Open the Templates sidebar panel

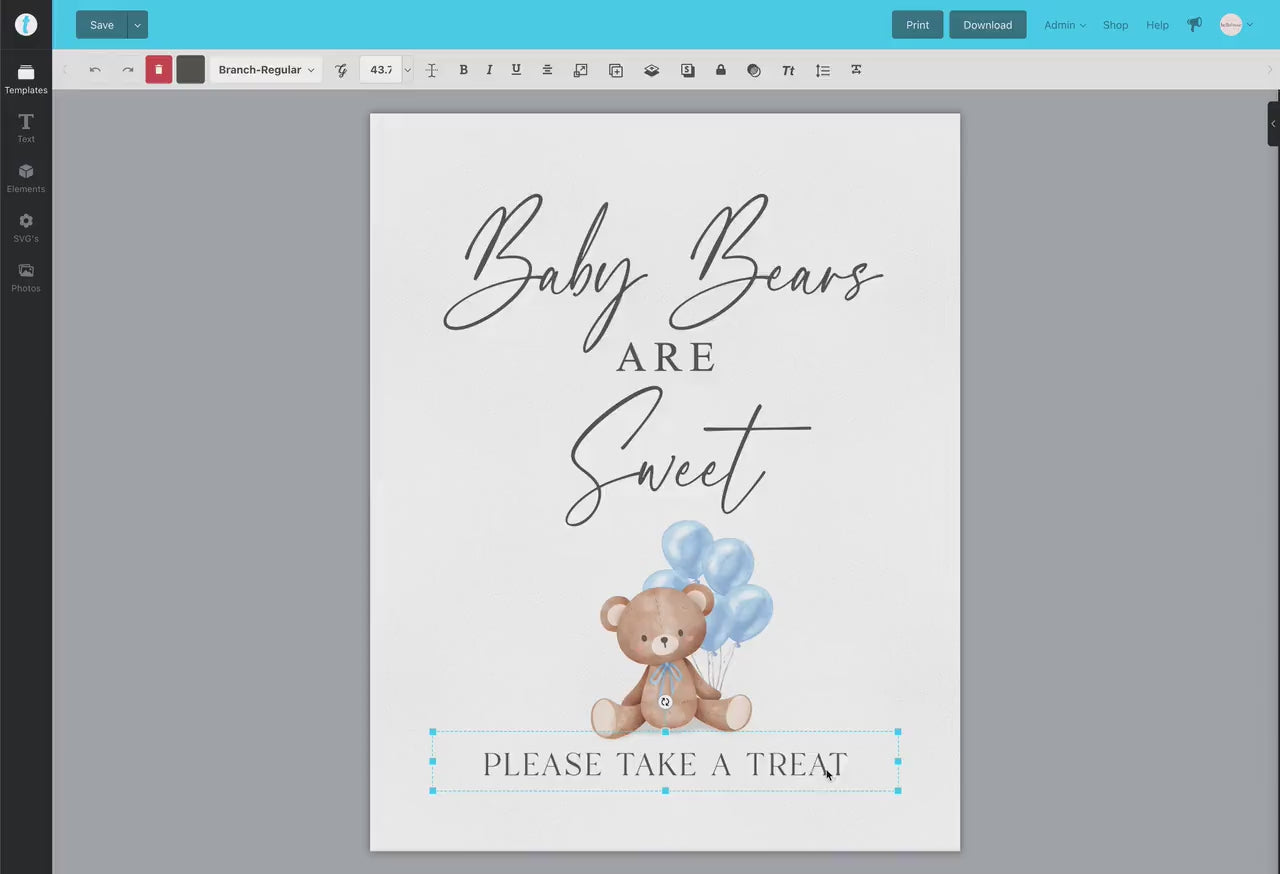pyautogui.click(x=26, y=79)
